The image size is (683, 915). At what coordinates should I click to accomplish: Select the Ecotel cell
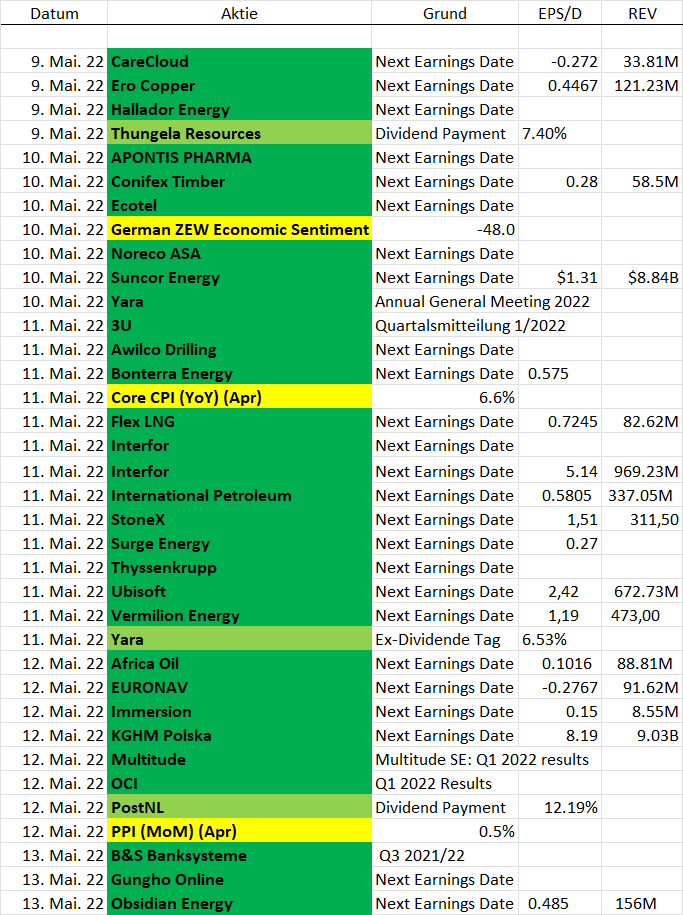coord(239,205)
